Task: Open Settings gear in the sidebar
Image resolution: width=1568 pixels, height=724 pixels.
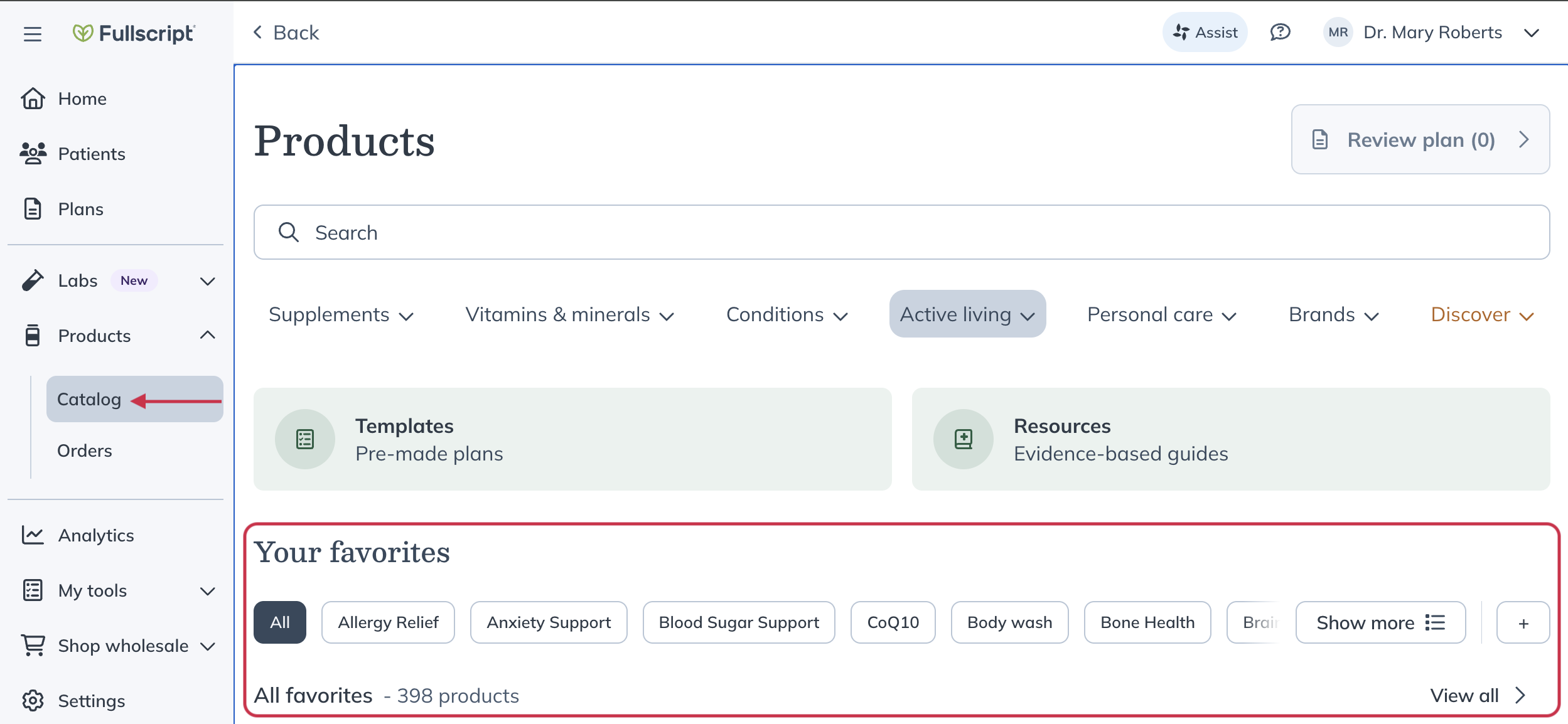Action: coord(33,701)
